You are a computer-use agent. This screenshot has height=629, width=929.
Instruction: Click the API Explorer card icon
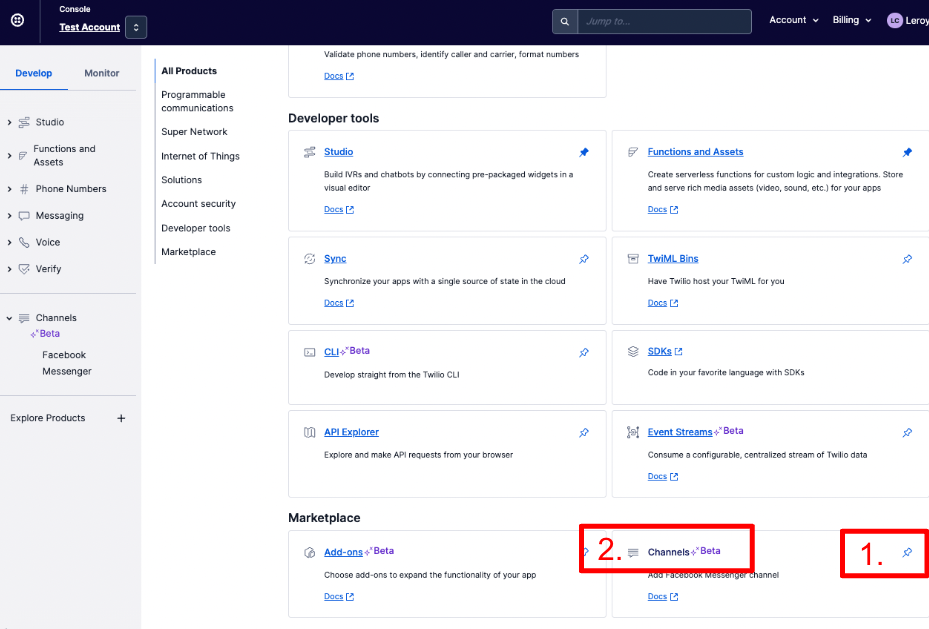[x=310, y=433]
